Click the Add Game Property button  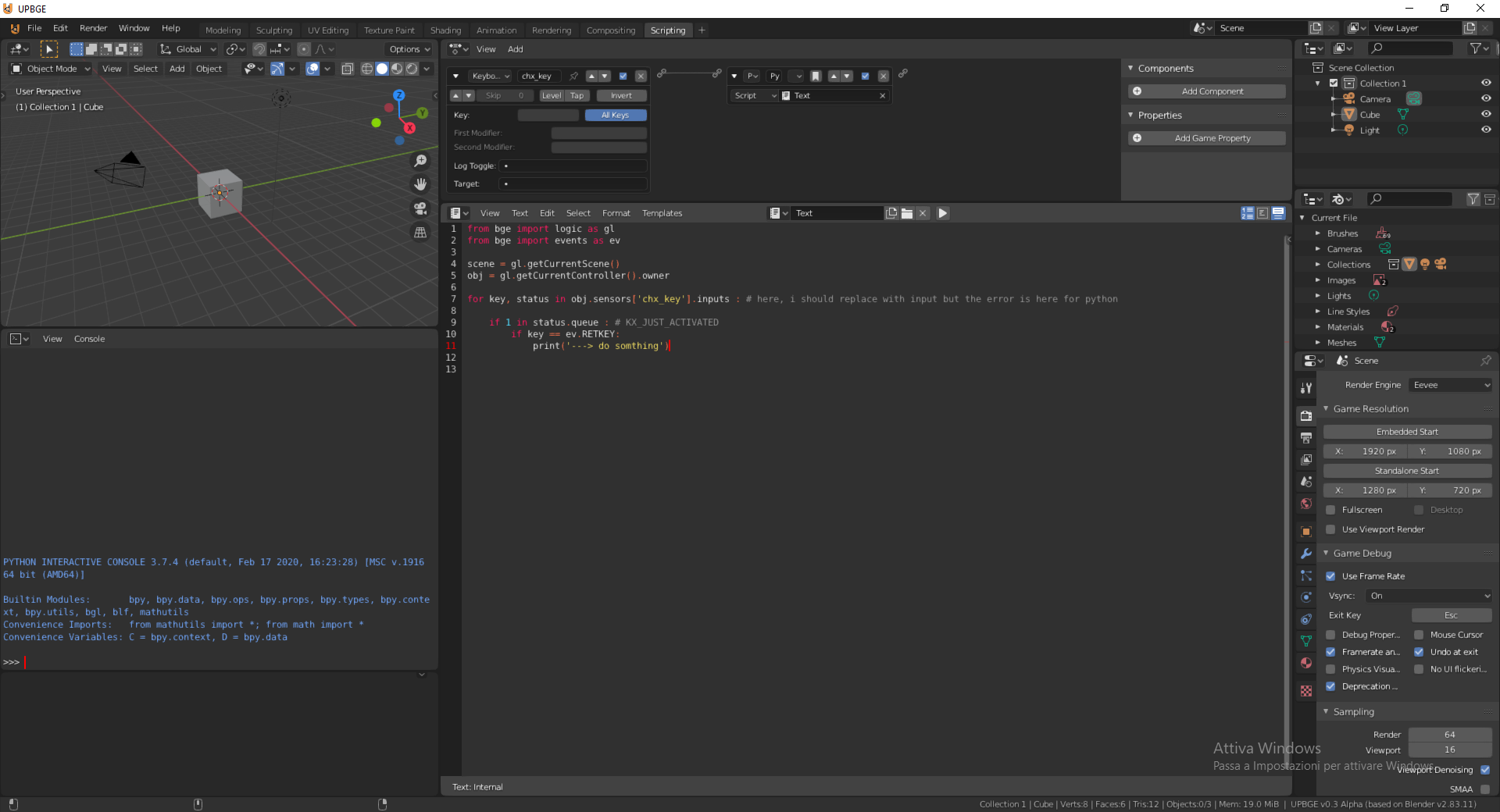(1207, 138)
